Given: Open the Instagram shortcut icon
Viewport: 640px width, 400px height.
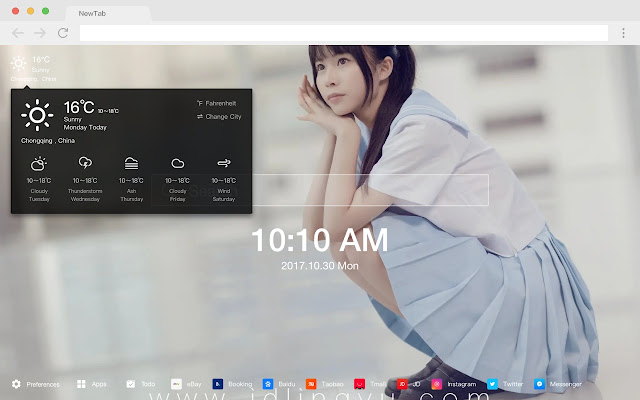Looking at the screenshot, I should coord(437,384).
